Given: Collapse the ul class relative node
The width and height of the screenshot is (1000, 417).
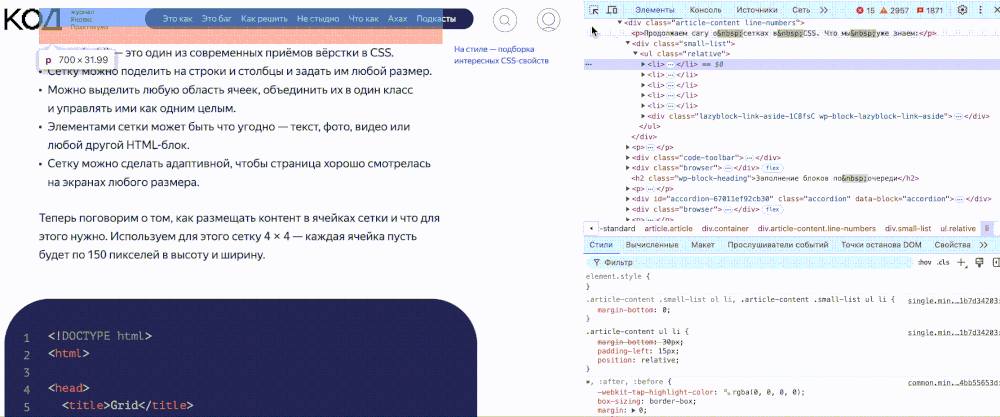Looking at the screenshot, I should click(x=636, y=54).
